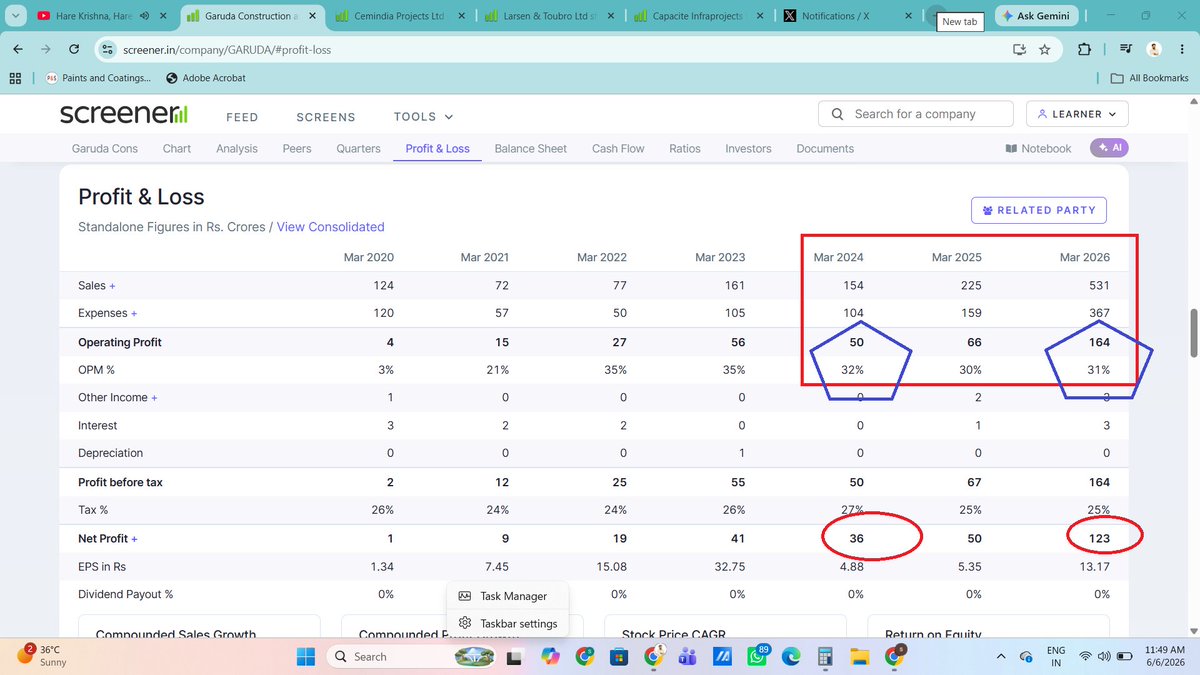Open Chrome profile avatar
This screenshot has height=675, width=1200.
pos(1153,49)
